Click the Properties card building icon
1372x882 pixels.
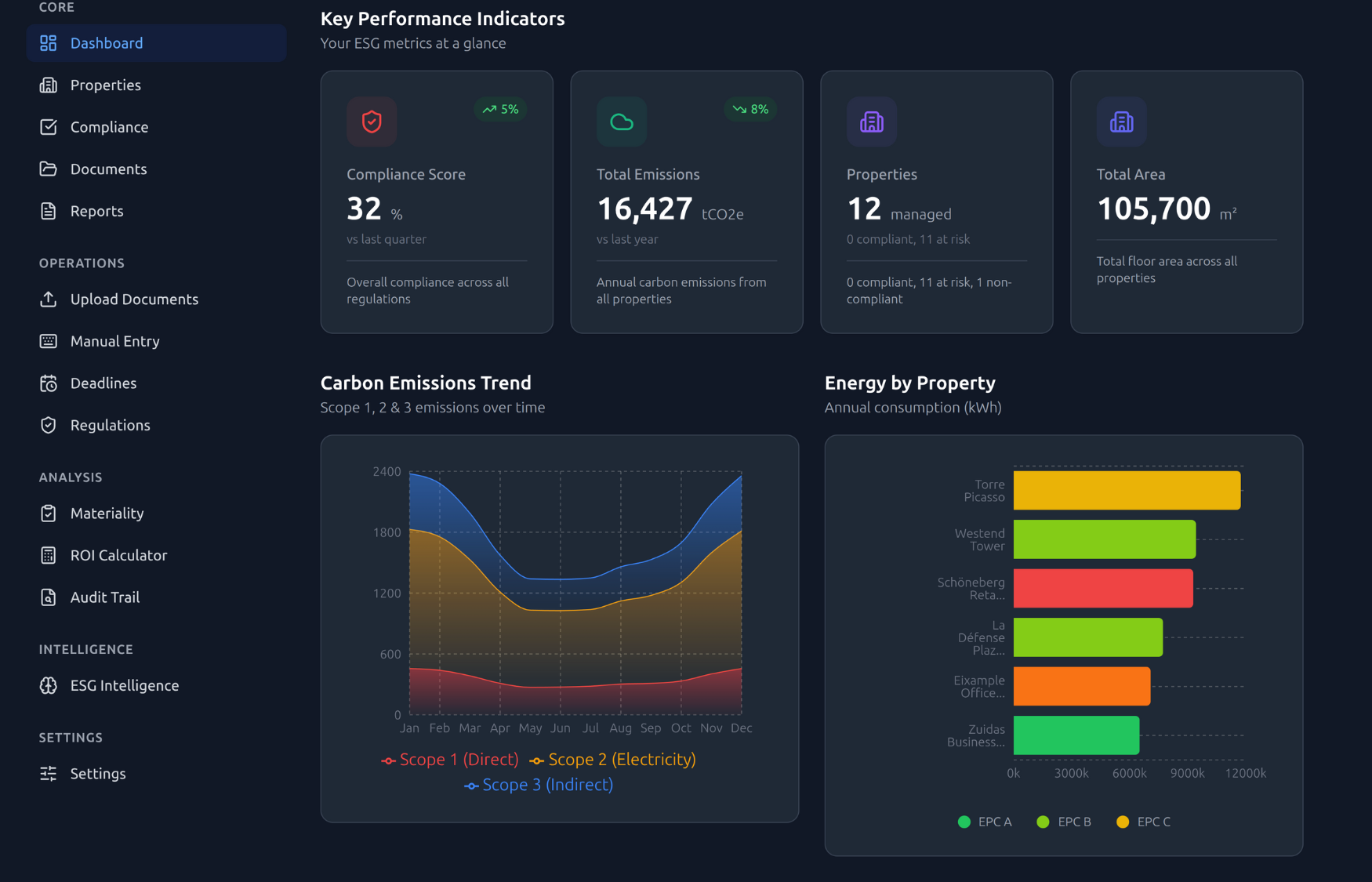871,122
